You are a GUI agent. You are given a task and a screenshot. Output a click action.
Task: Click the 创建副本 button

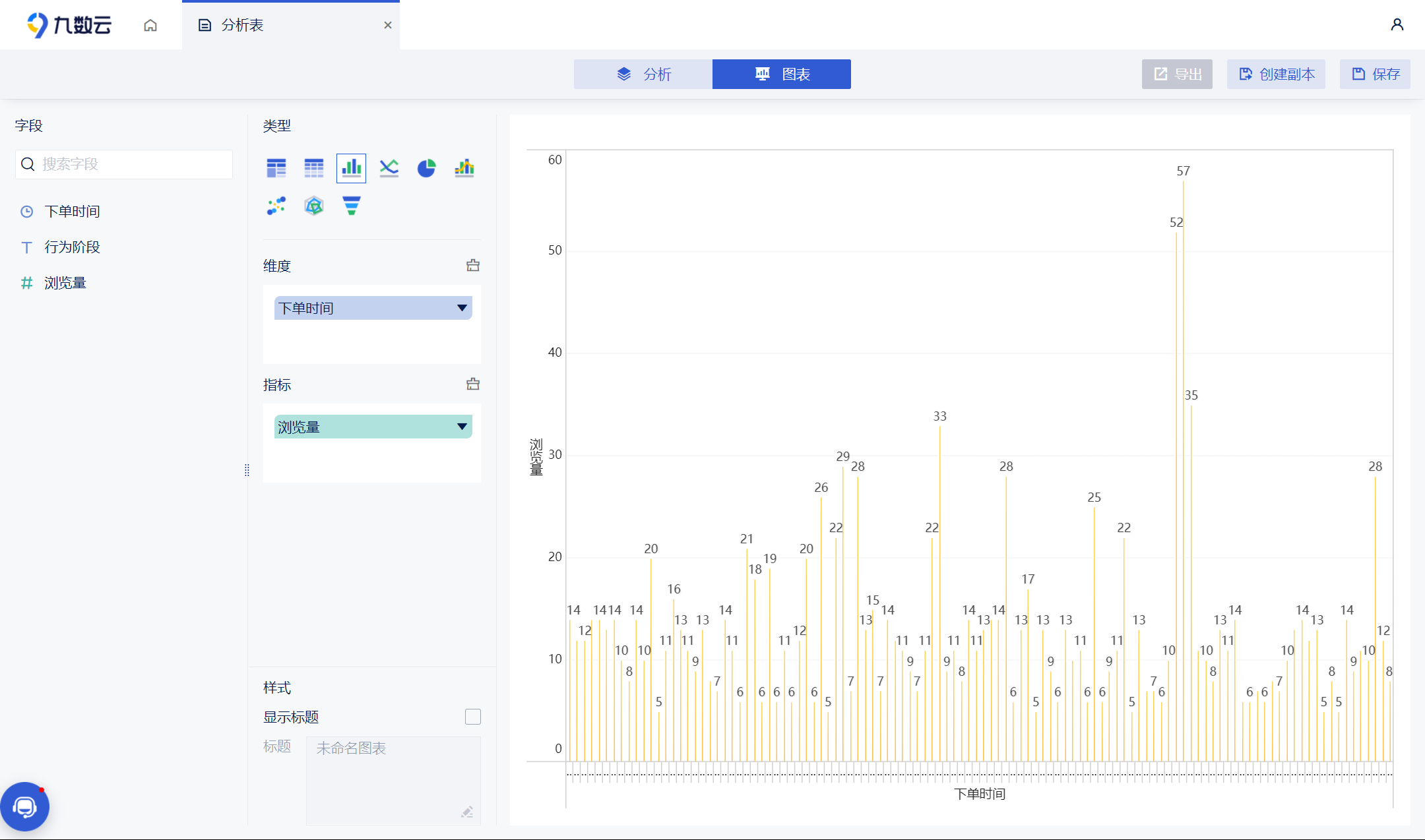[1276, 74]
